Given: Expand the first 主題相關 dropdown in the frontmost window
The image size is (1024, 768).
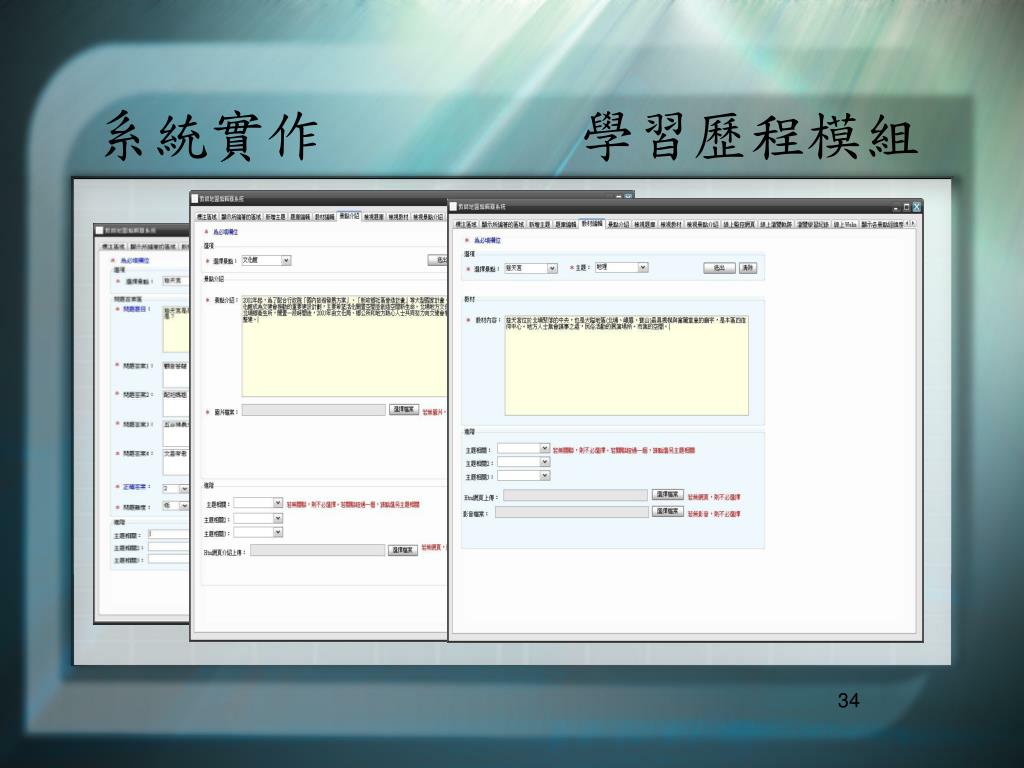Looking at the screenshot, I should 544,449.
